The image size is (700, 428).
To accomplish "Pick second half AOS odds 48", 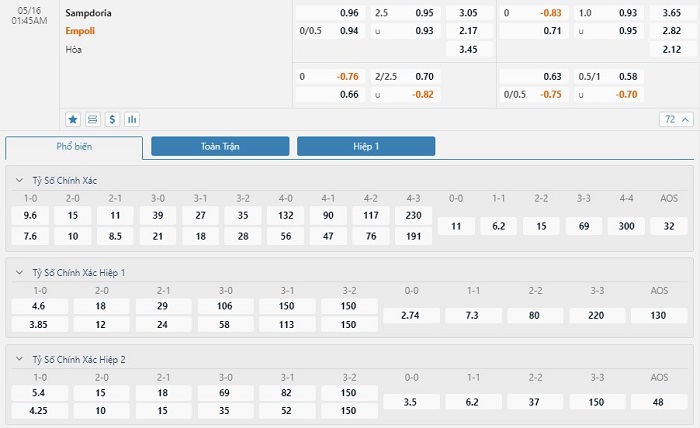I will [658, 402].
